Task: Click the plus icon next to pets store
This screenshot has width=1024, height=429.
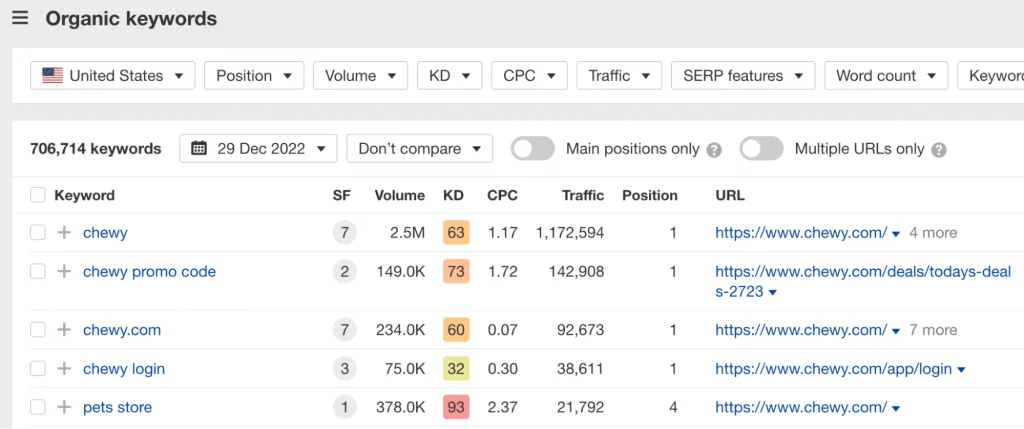Action: pos(64,408)
